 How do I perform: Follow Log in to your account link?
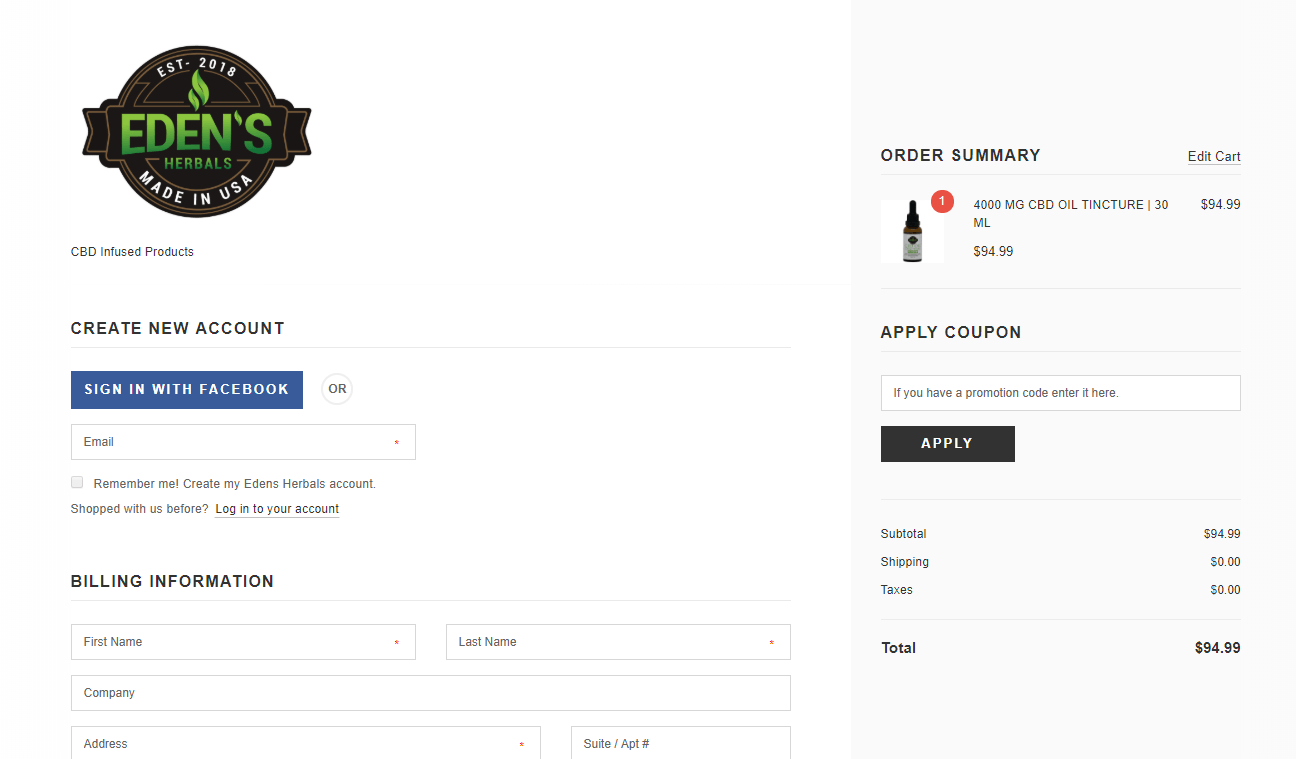[277, 509]
